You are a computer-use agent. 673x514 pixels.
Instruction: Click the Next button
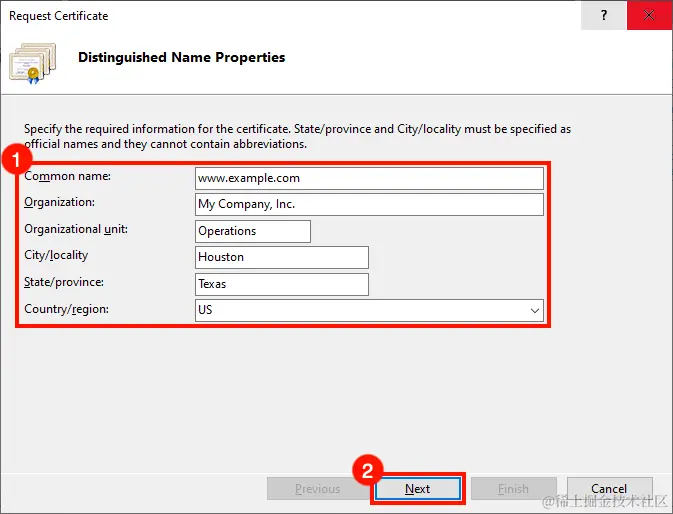click(418, 489)
